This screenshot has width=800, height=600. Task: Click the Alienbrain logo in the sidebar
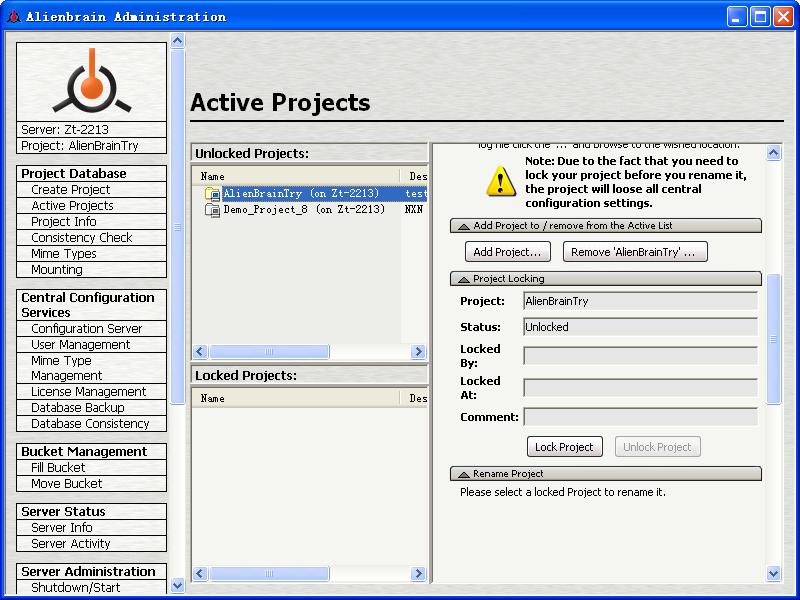point(92,82)
